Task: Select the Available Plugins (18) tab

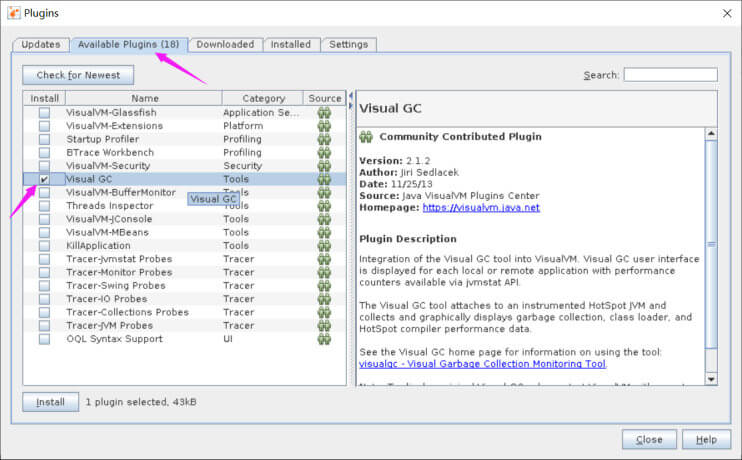Action: (129, 44)
